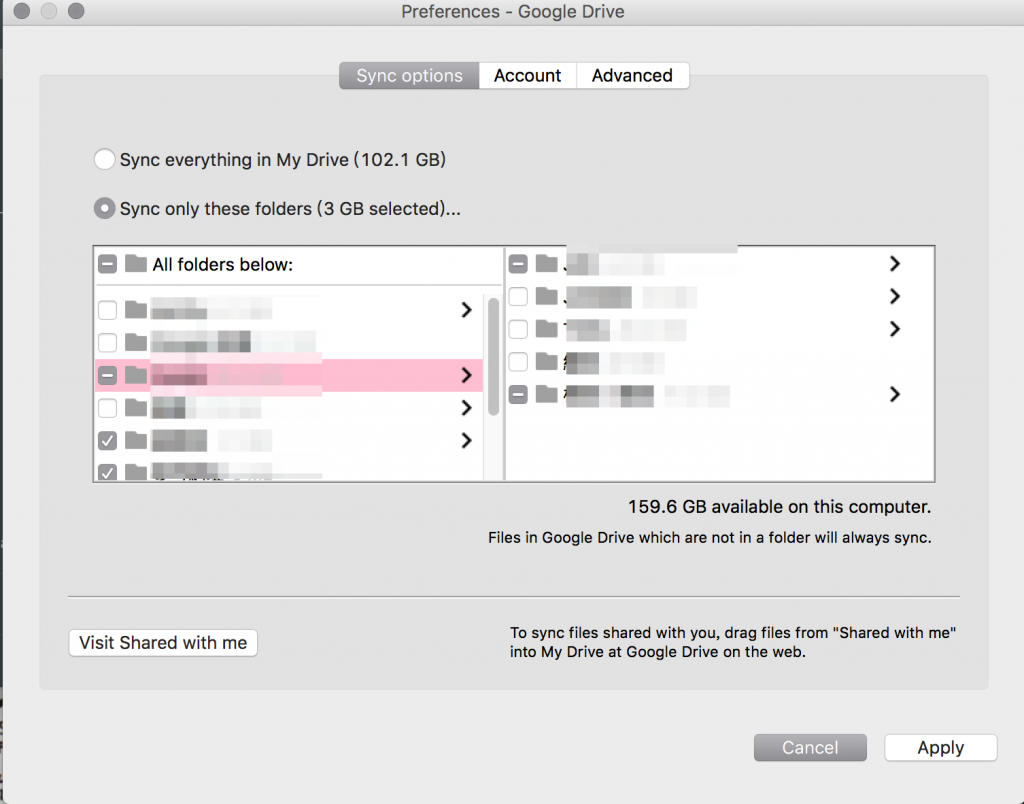This screenshot has width=1024, height=804.
Task: Toggle the top folder checkbox in right pane
Action: (x=519, y=264)
